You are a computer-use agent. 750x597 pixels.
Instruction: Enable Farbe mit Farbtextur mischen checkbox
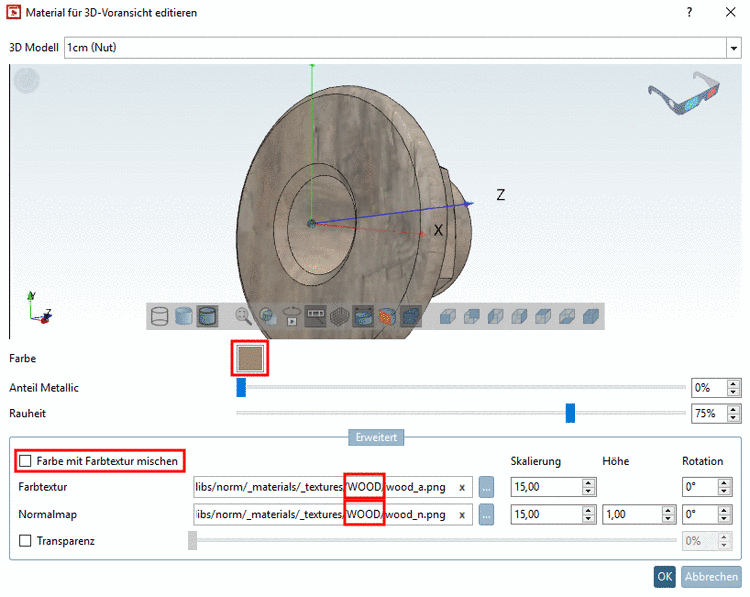[25, 461]
